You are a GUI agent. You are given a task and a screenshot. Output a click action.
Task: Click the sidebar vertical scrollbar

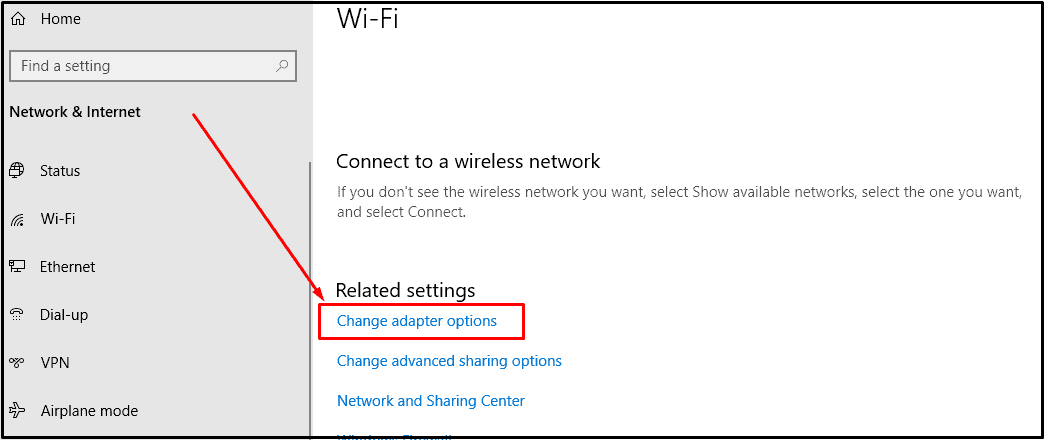click(310, 300)
